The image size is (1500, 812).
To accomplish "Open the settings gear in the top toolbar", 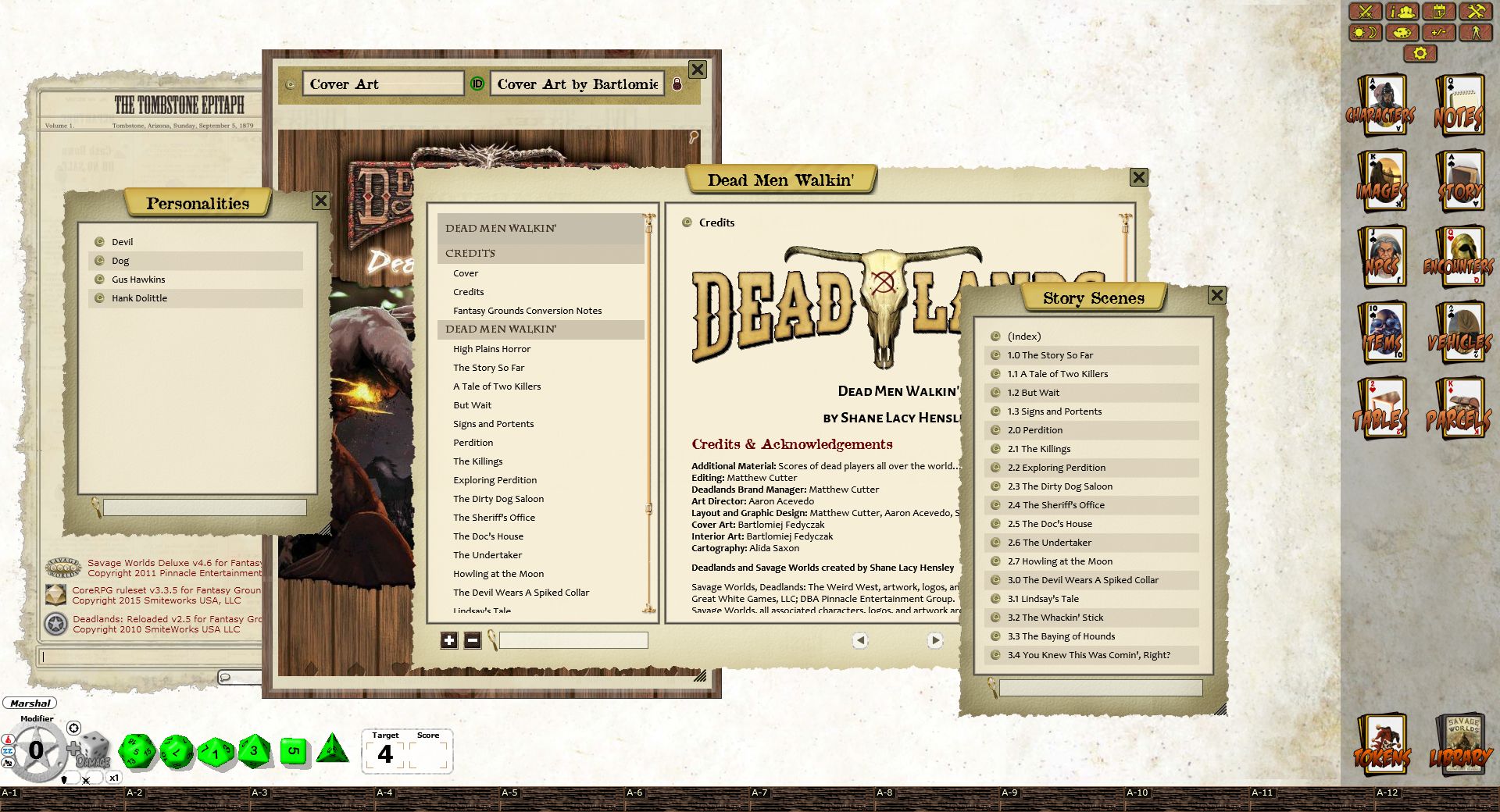I will tap(1420, 53).
